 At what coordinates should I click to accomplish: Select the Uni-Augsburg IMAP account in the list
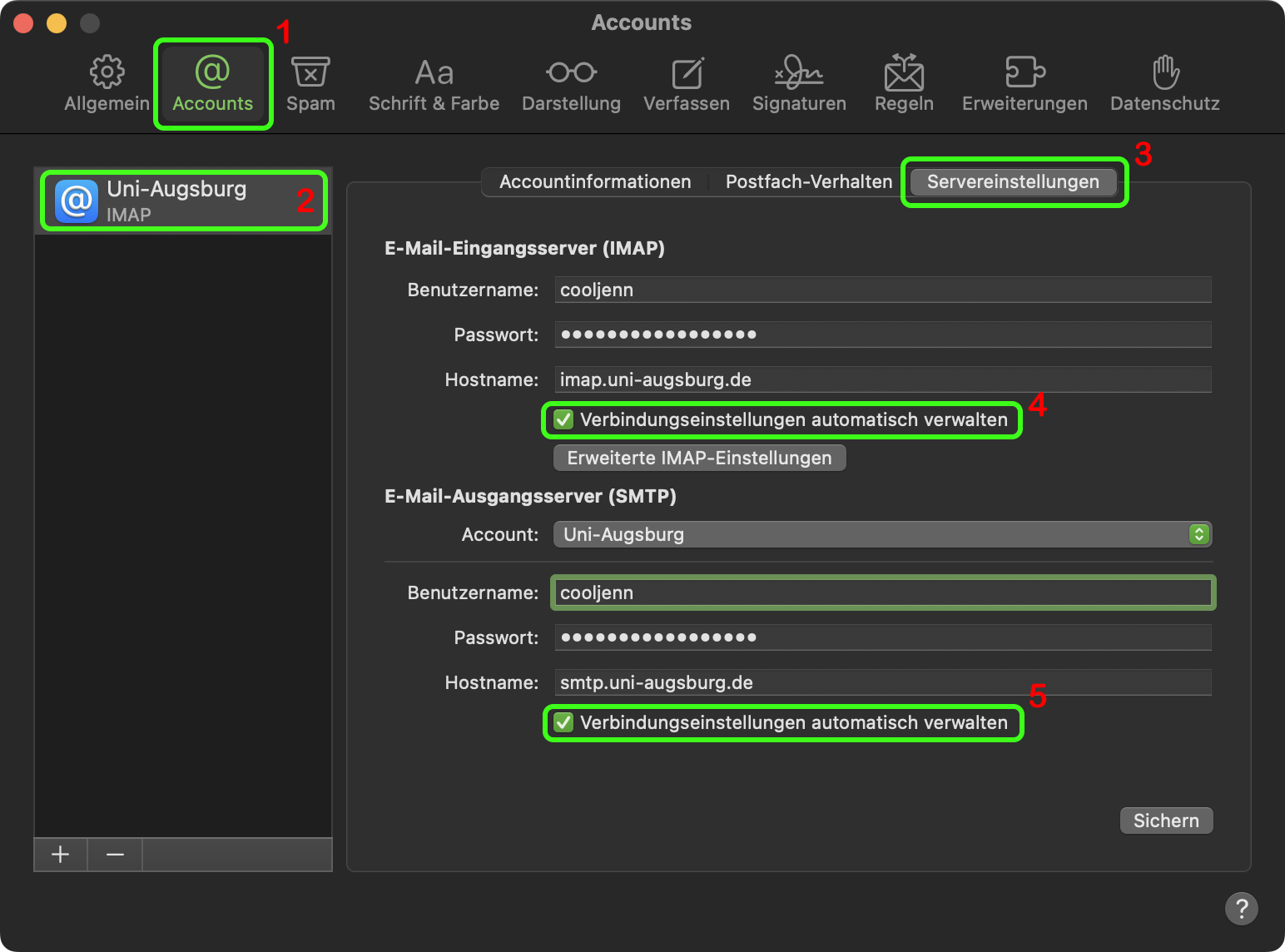(x=183, y=201)
